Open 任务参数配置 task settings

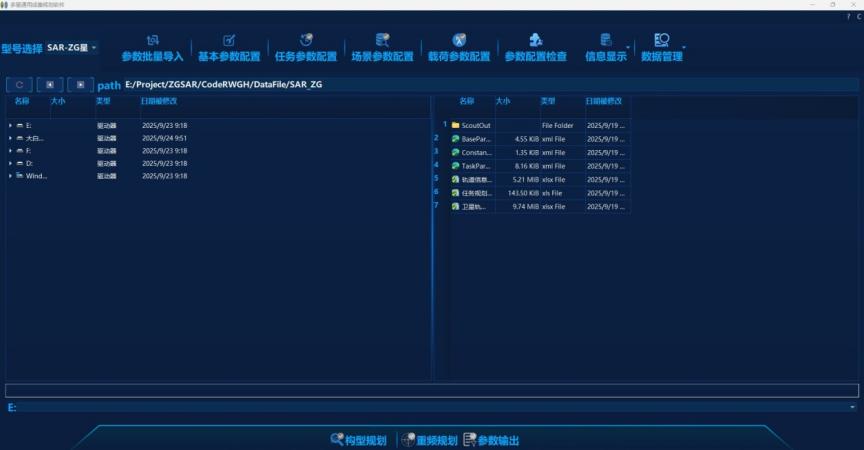[x=306, y=47]
